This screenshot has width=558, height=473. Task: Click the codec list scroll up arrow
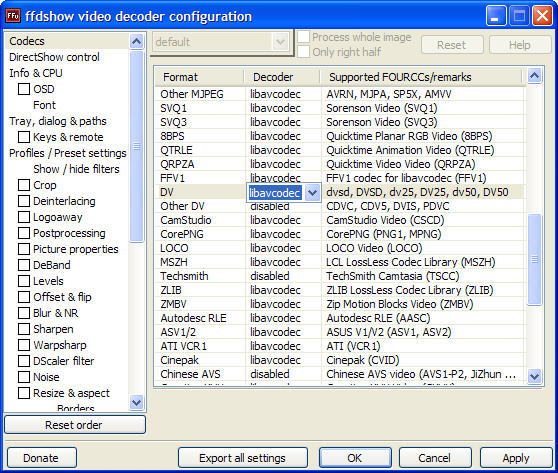[535, 75]
